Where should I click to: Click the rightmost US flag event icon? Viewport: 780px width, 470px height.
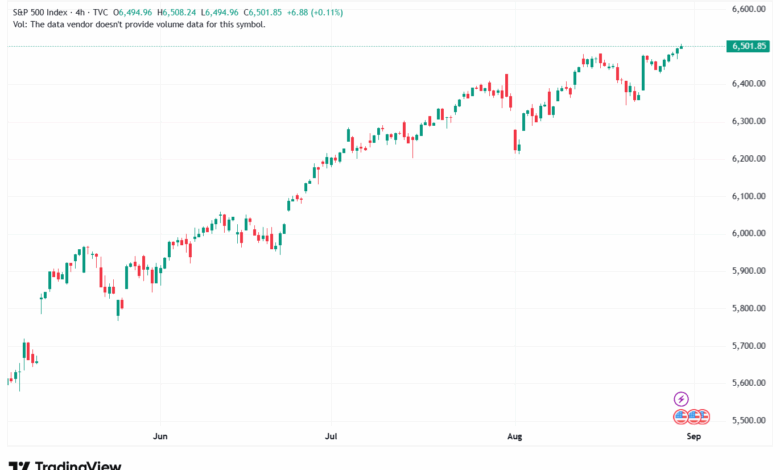pyautogui.click(x=703, y=415)
